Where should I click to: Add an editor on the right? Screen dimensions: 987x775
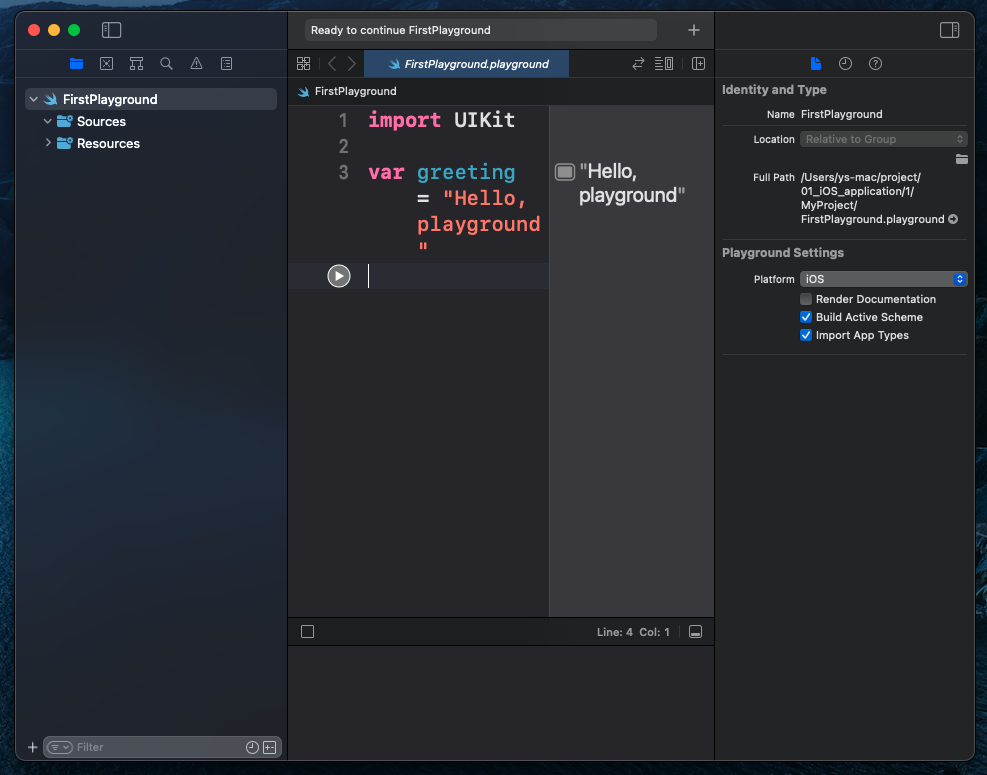pos(698,64)
